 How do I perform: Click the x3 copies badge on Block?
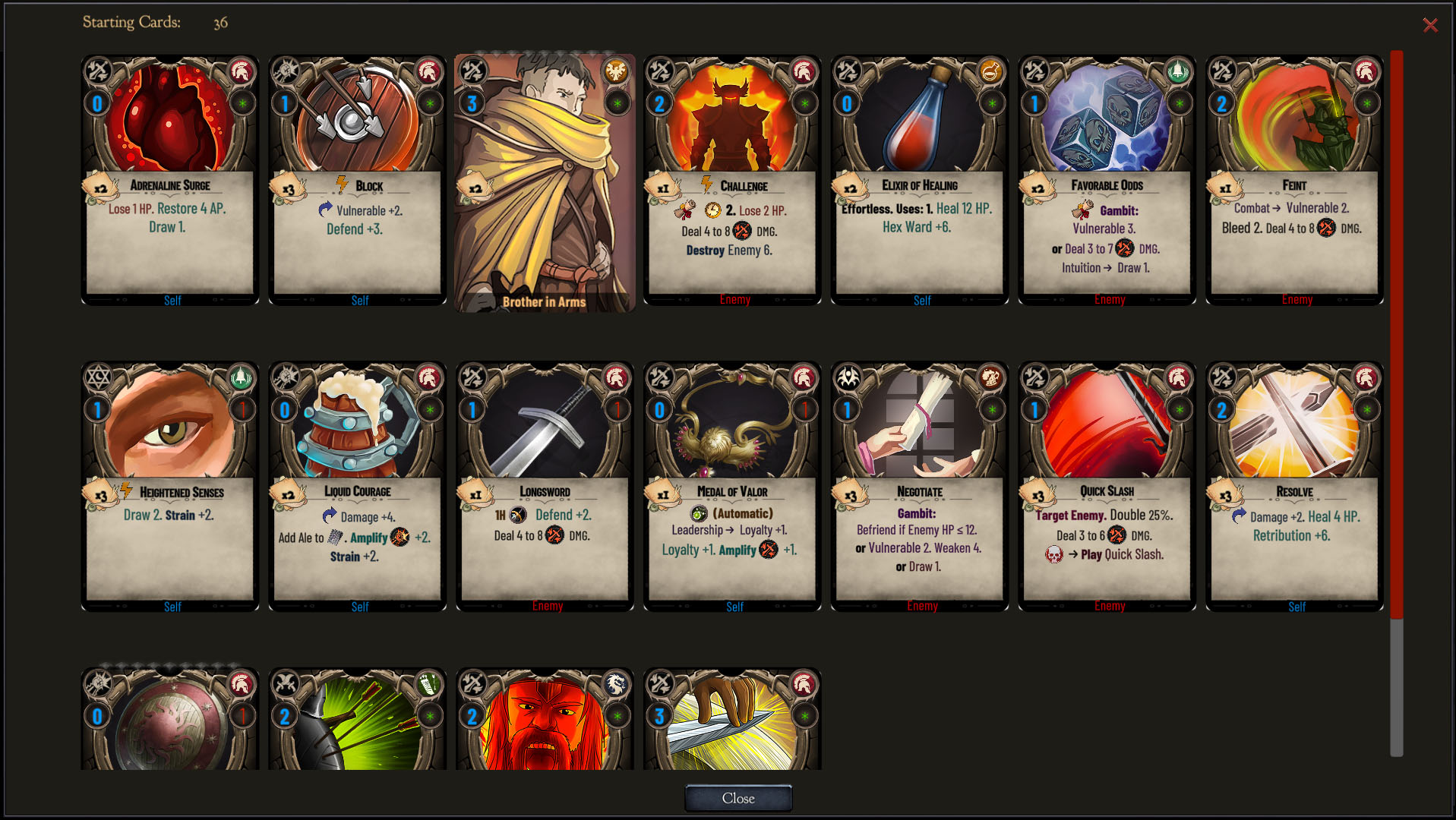point(289,188)
